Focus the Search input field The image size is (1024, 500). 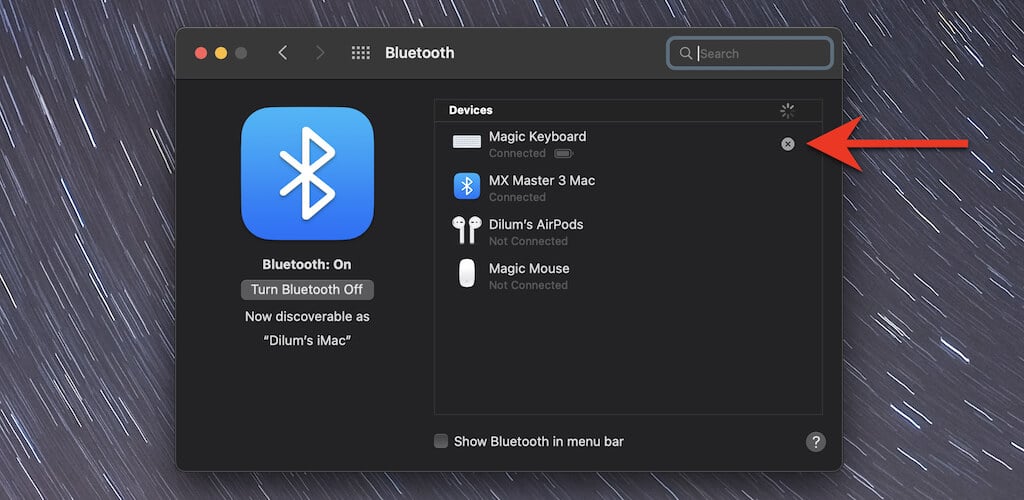(x=750, y=54)
